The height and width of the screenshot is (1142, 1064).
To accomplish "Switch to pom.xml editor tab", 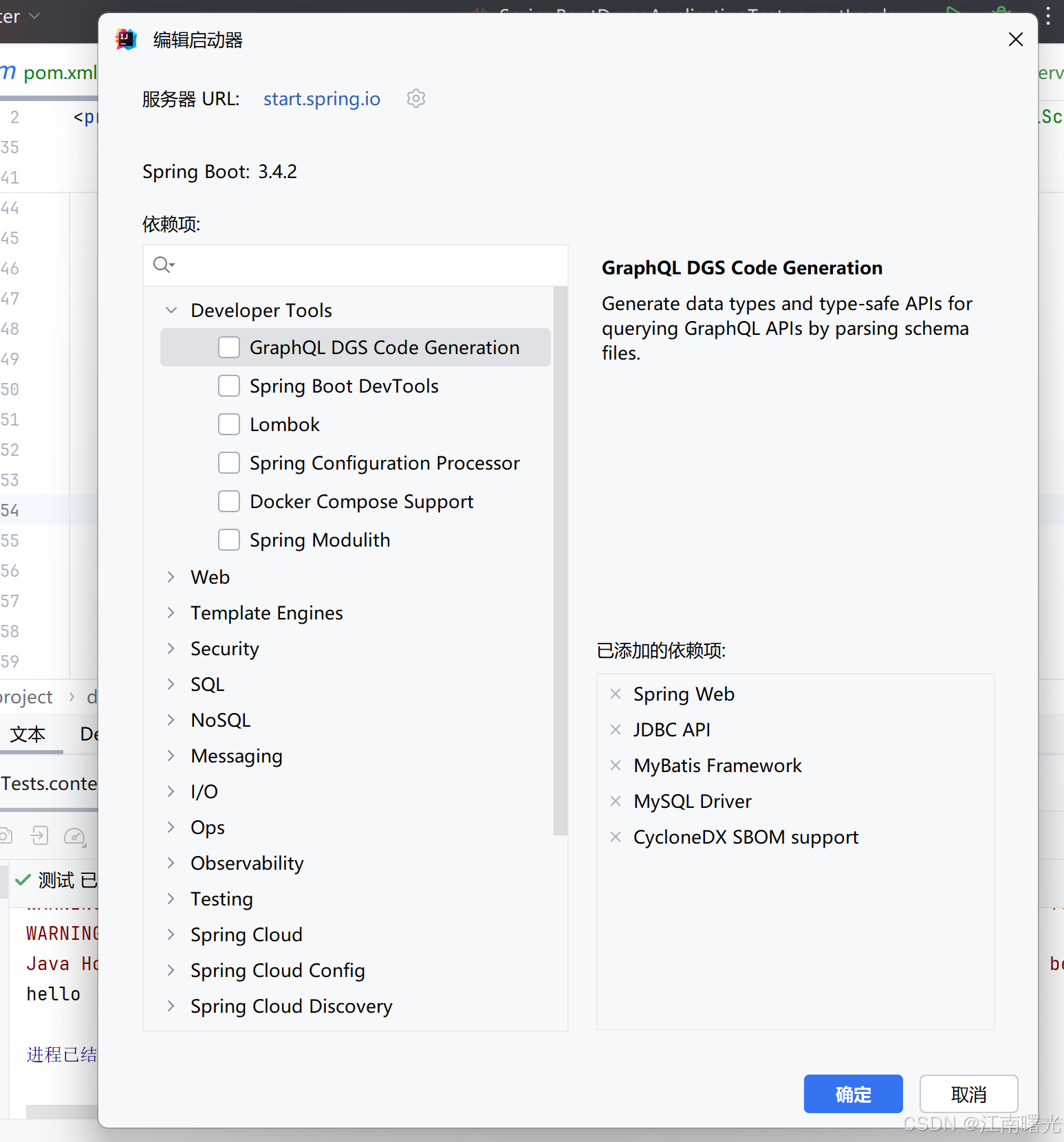I will pos(50,72).
